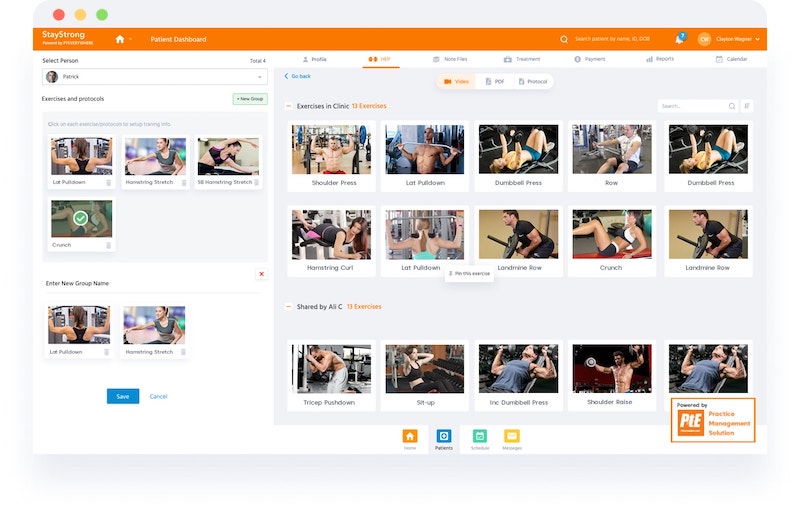The image size is (800, 514).
Task: Open the Note Files tab
Action: (450, 59)
